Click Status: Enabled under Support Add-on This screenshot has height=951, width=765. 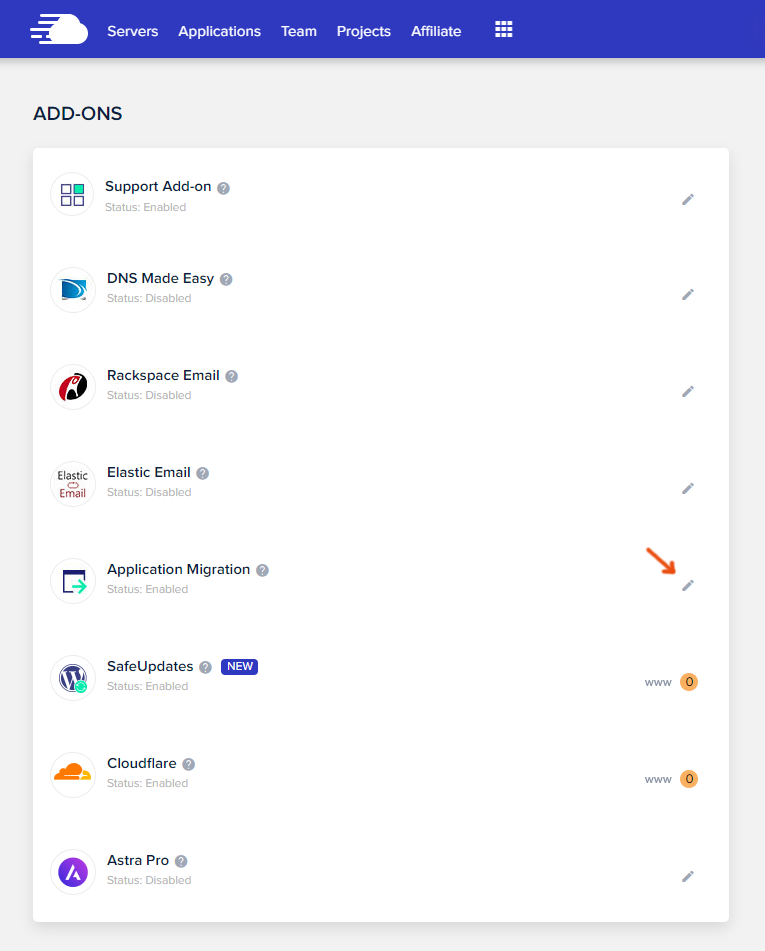(x=146, y=207)
